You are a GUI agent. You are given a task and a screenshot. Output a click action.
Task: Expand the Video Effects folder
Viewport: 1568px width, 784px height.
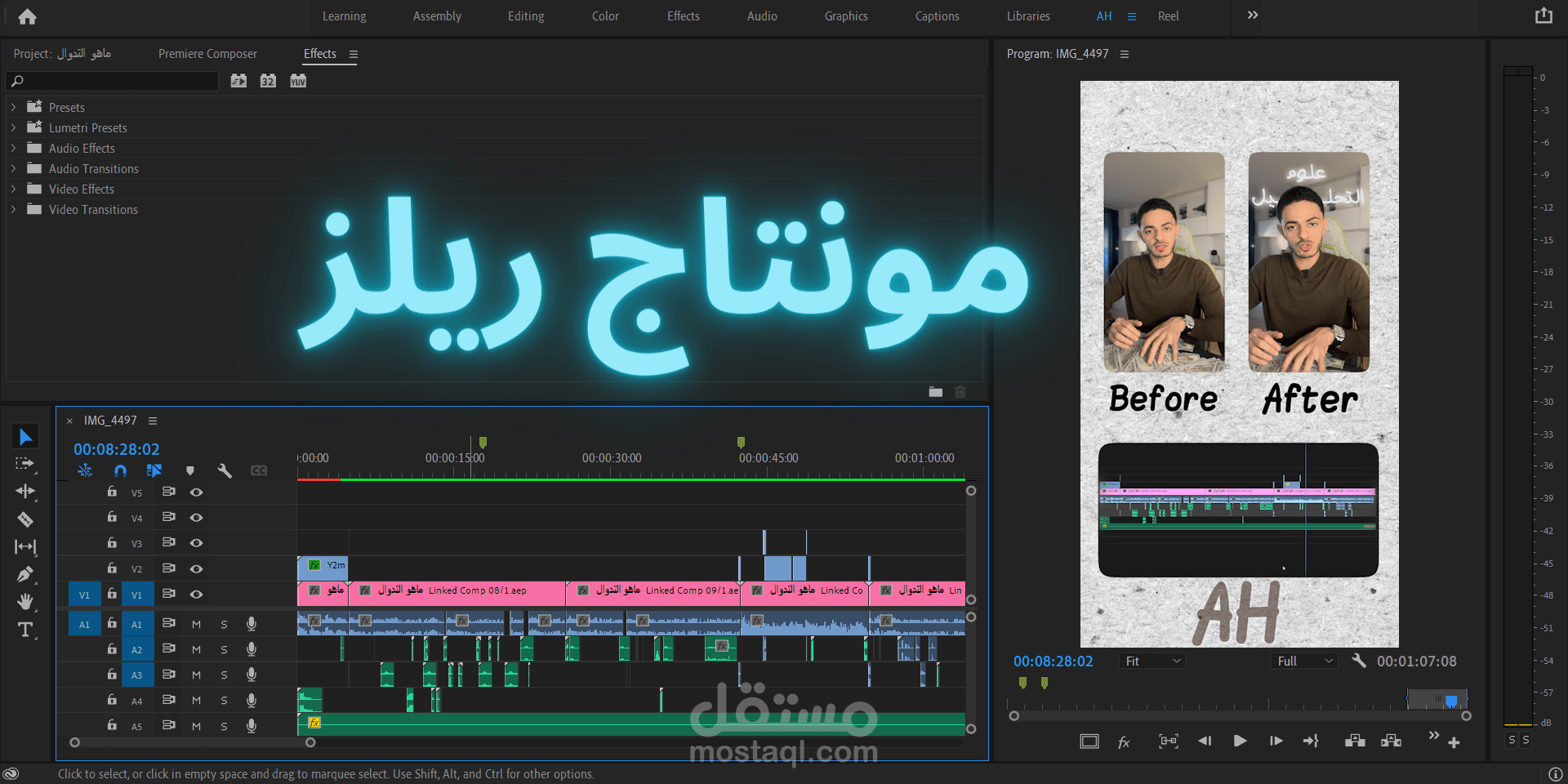(13, 189)
